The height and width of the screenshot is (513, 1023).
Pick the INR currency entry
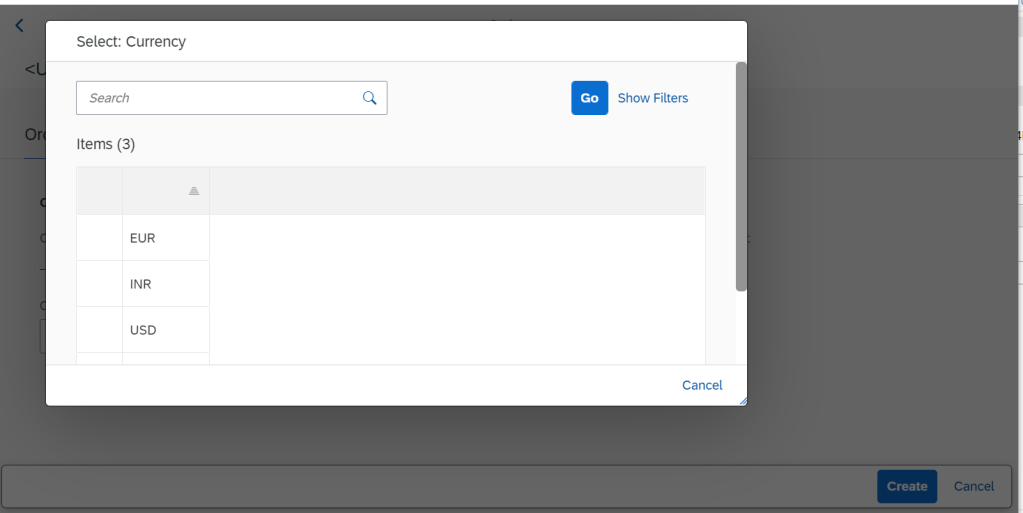click(141, 284)
